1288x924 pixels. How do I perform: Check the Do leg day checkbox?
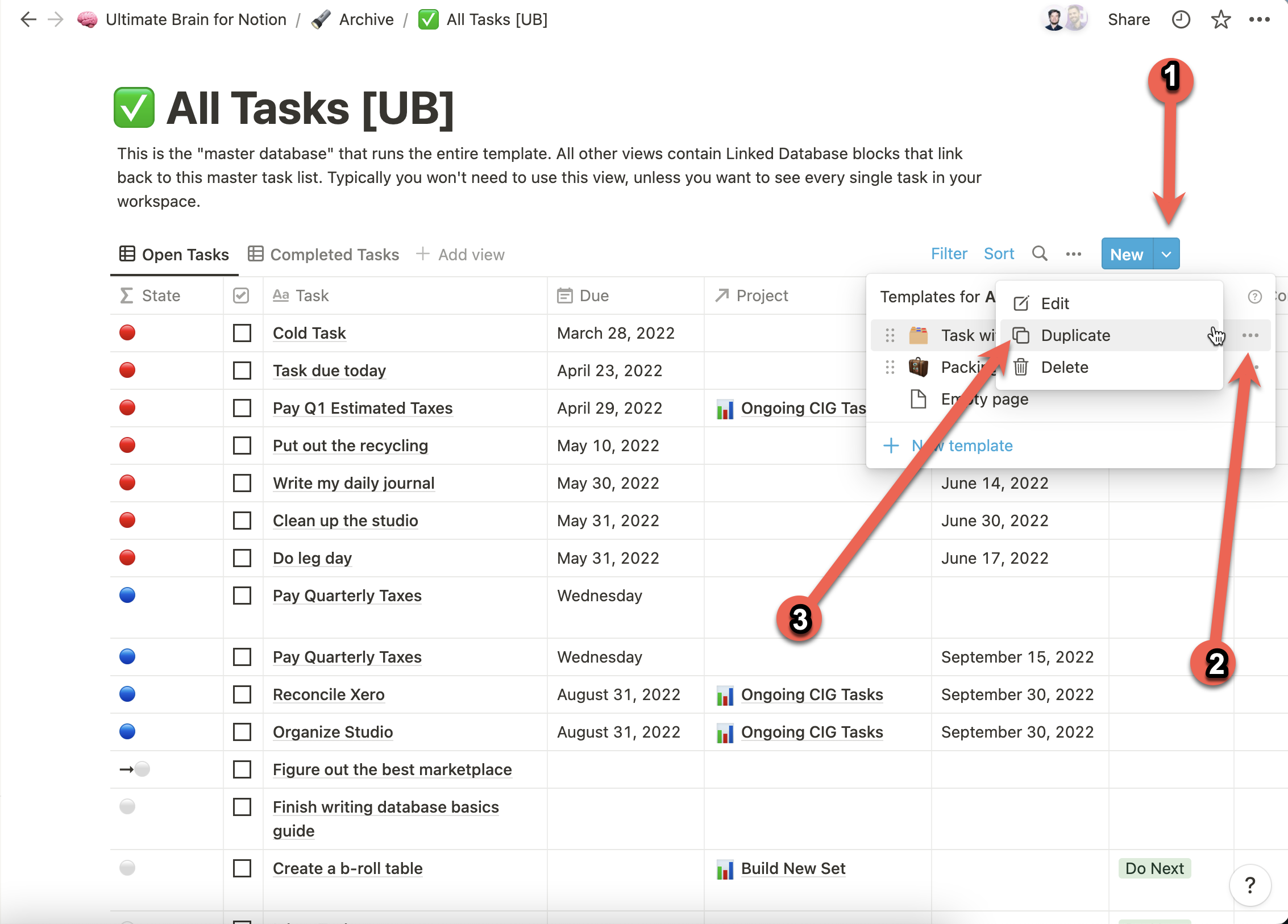(x=242, y=558)
